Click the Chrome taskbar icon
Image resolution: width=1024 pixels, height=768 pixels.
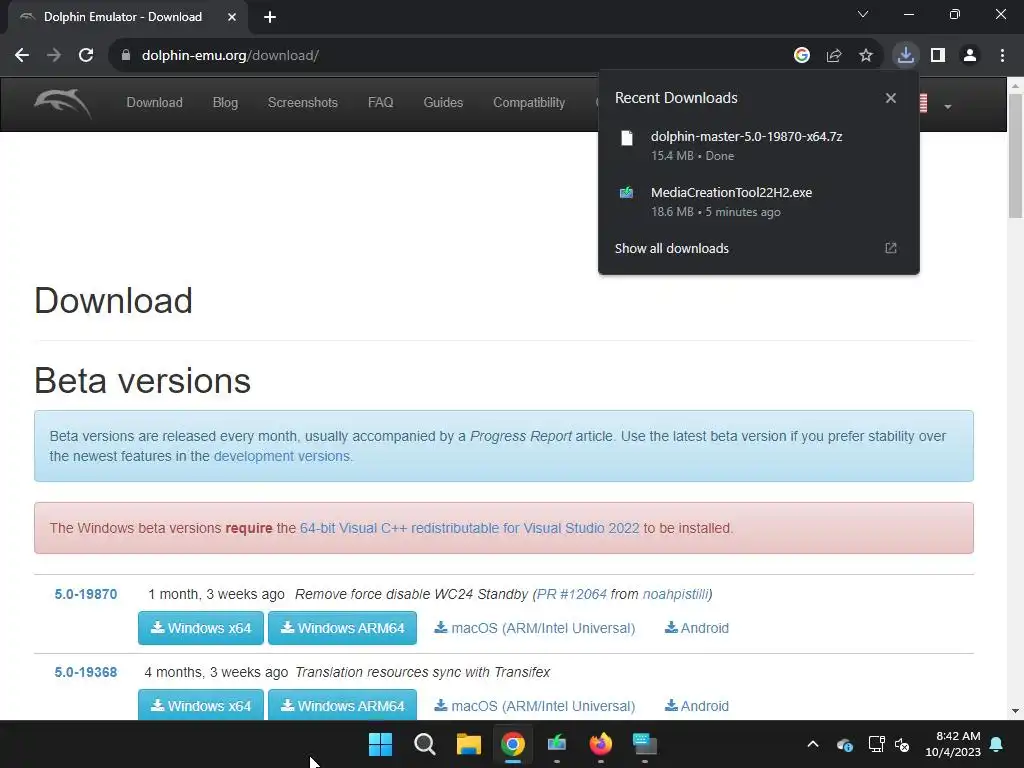pos(513,744)
